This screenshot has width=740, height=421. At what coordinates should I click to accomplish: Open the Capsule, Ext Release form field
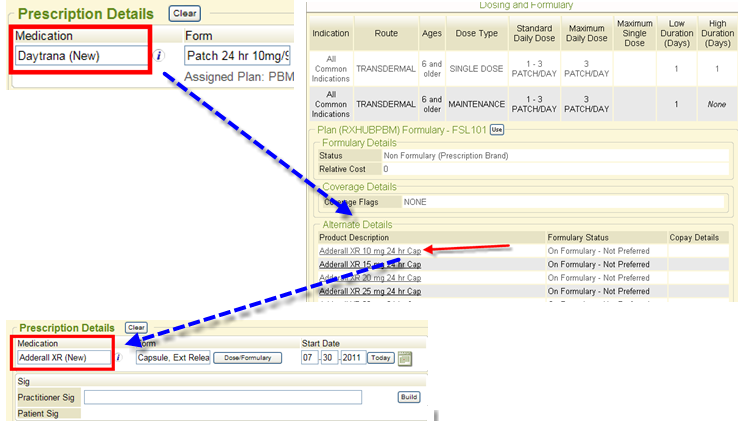[x=173, y=358]
